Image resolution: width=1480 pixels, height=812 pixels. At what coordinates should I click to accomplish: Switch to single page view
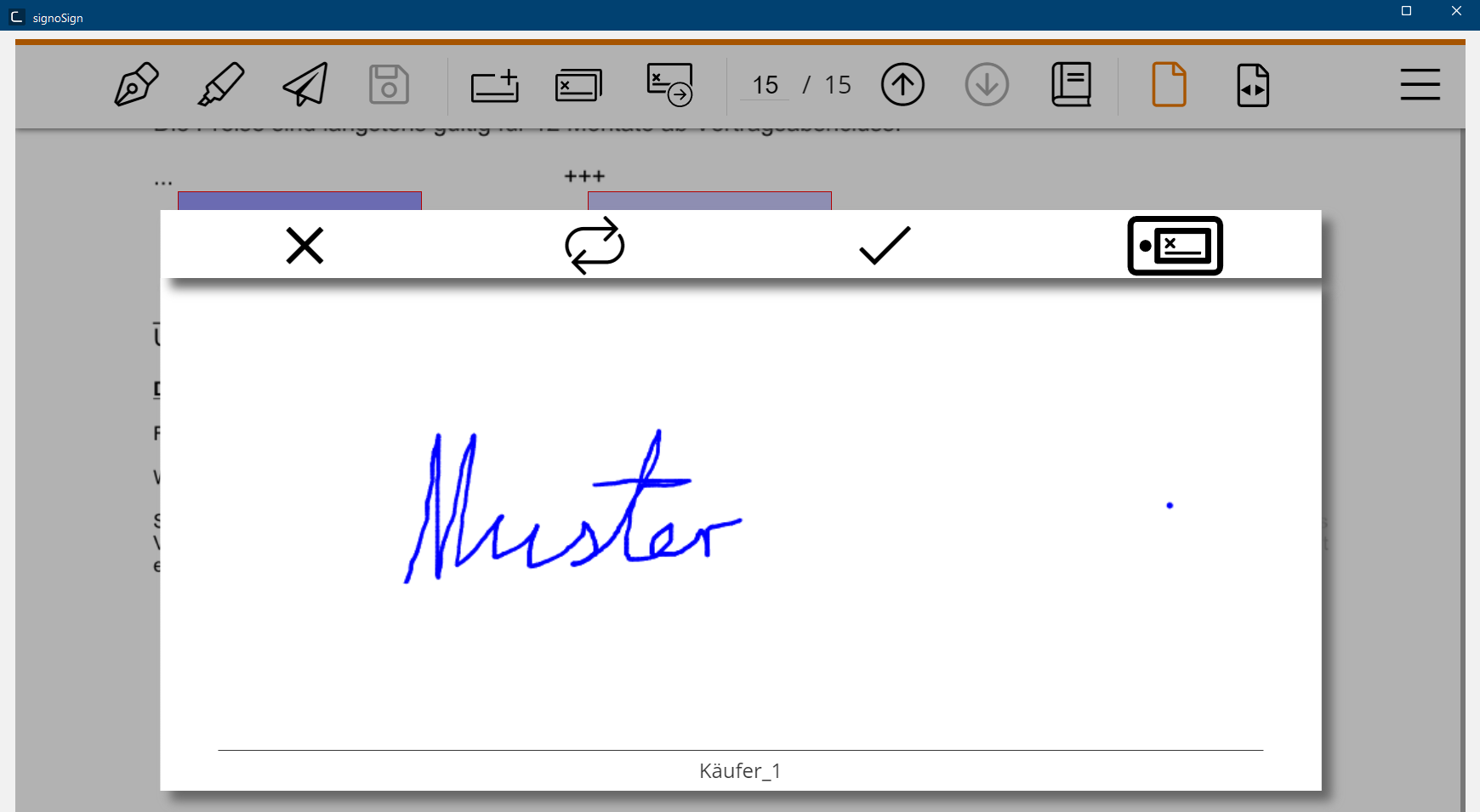point(1169,84)
